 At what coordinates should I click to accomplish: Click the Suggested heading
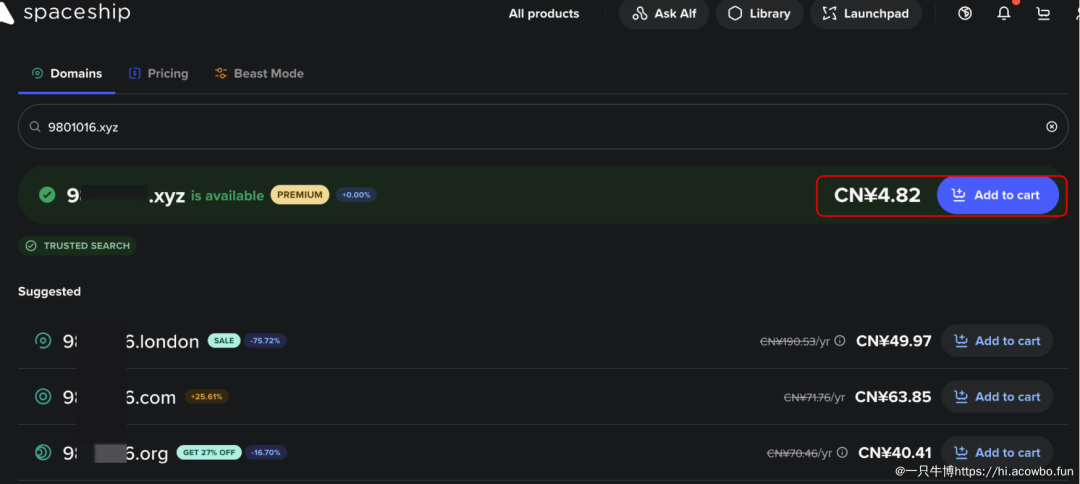pos(49,292)
